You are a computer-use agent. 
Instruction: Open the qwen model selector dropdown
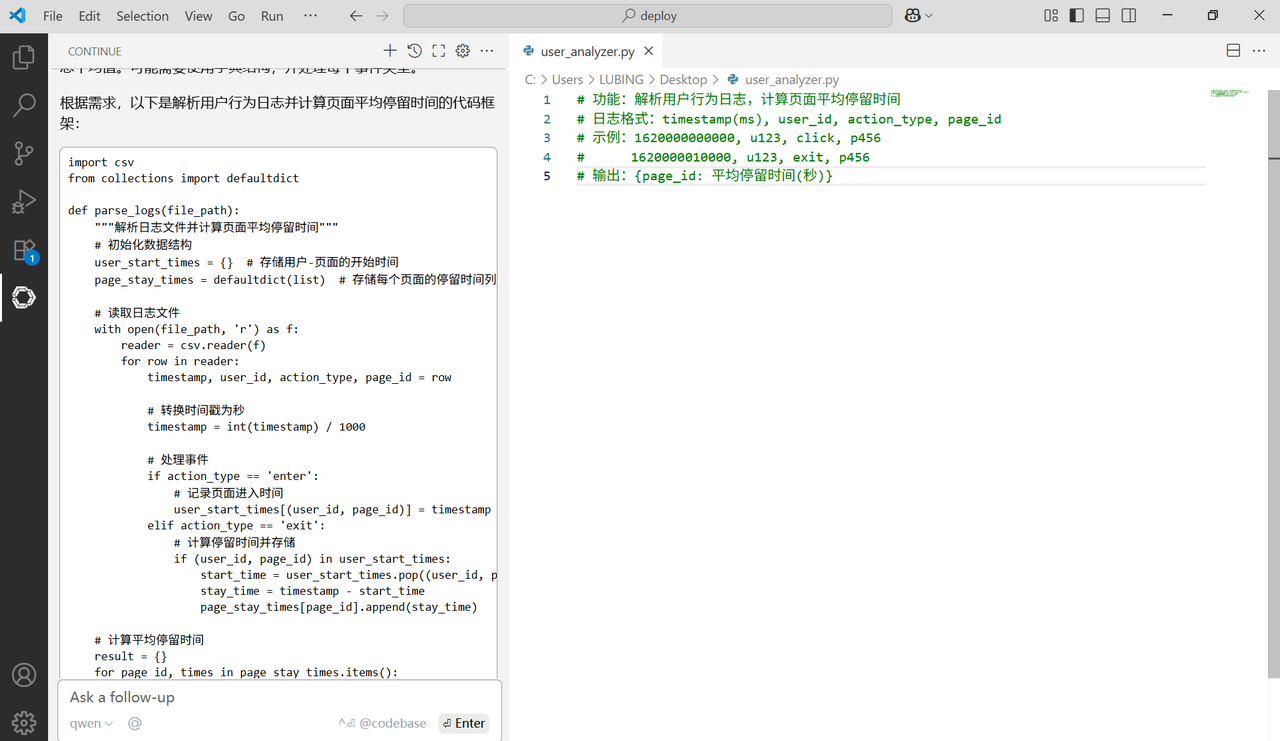tap(91, 723)
